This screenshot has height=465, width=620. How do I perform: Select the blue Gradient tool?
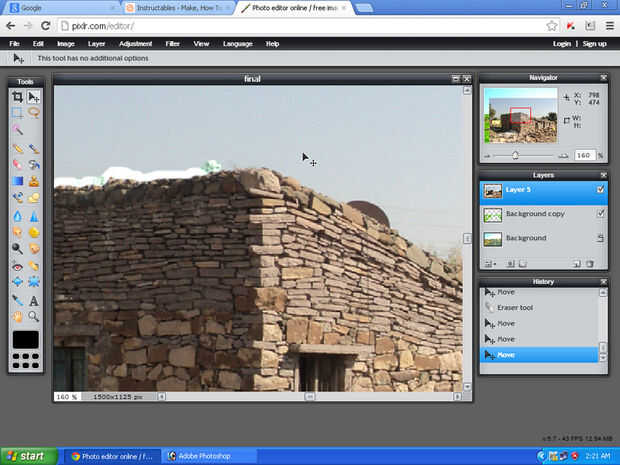[17, 181]
